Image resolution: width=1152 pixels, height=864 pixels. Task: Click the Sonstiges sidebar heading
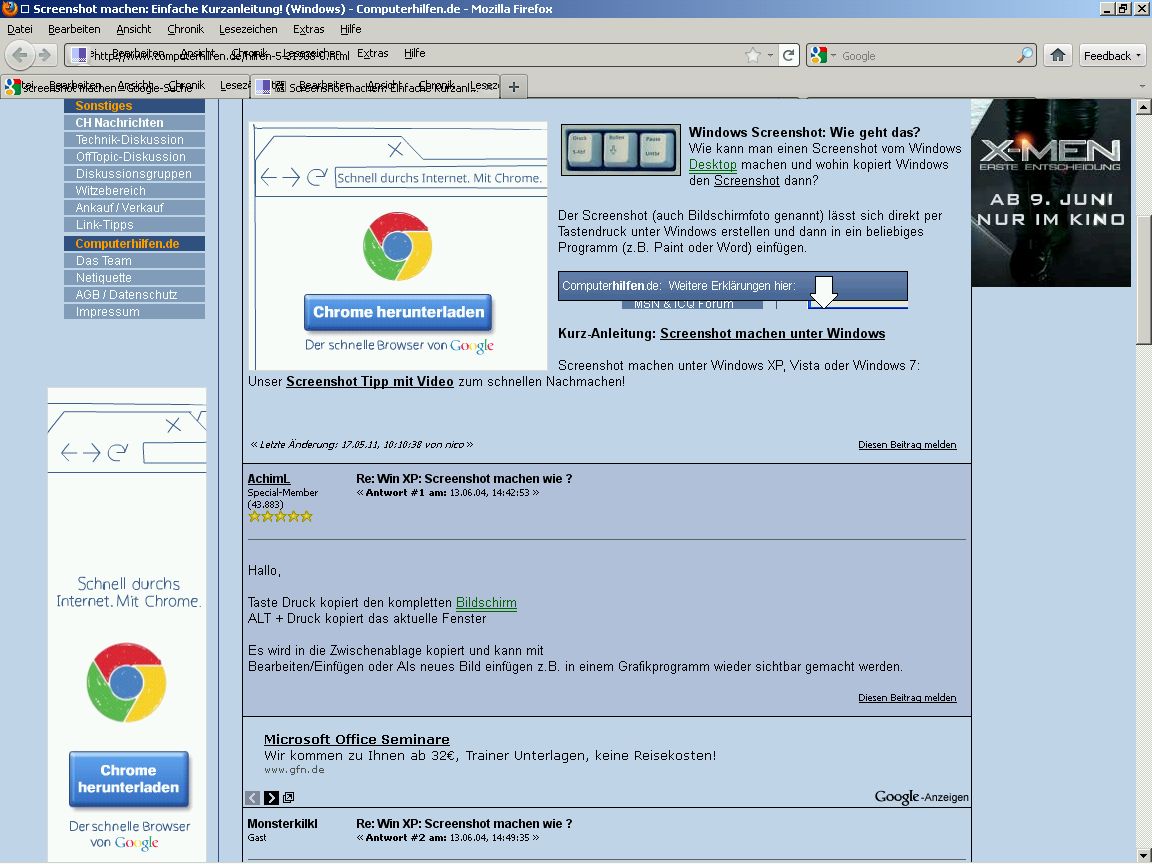coord(134,106)
